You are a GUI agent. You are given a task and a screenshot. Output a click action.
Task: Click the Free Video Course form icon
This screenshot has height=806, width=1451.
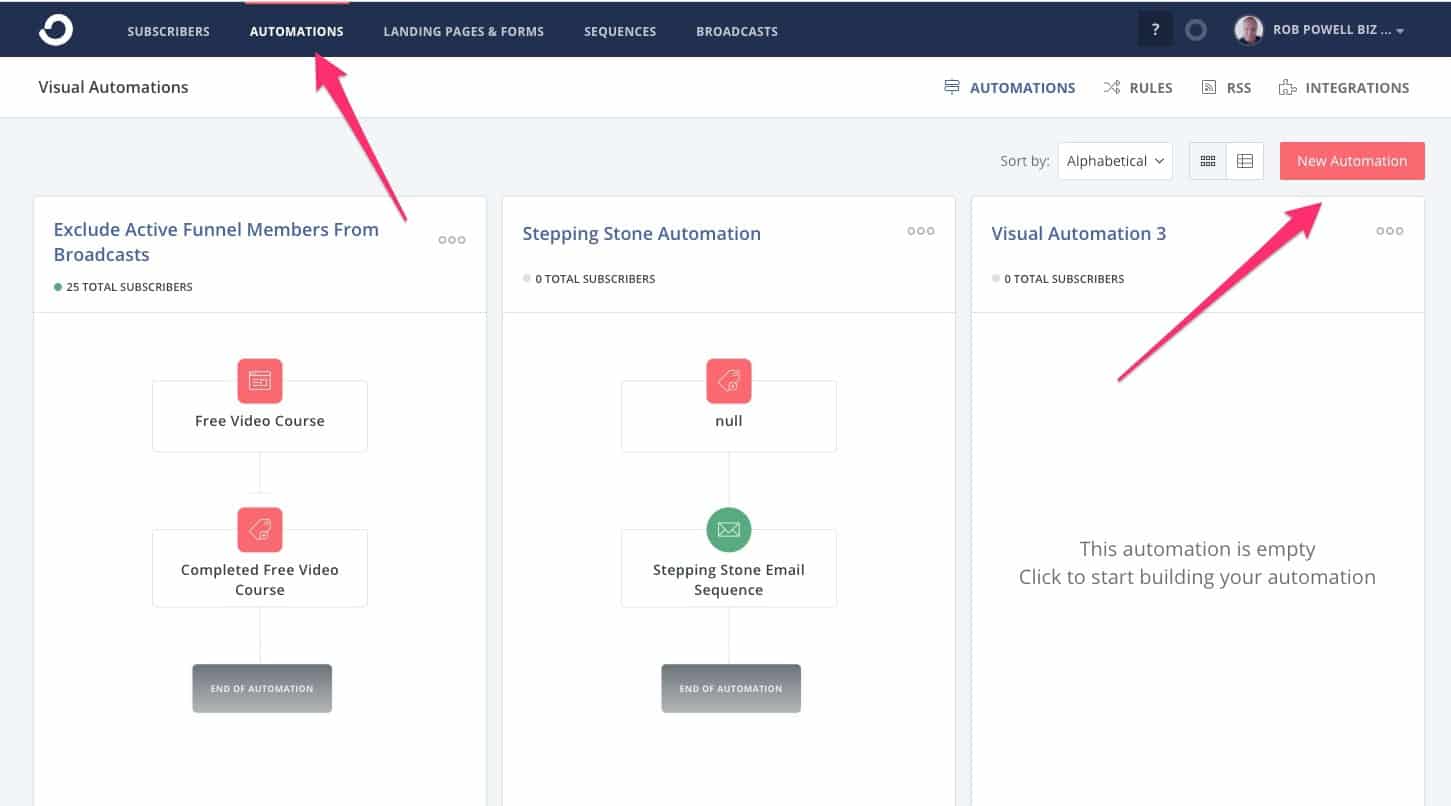tap(260, 381)
